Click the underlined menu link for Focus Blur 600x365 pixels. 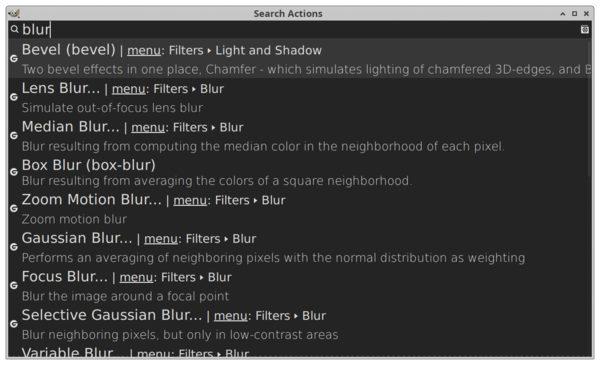pyautogui.click(x=136, y=278)
